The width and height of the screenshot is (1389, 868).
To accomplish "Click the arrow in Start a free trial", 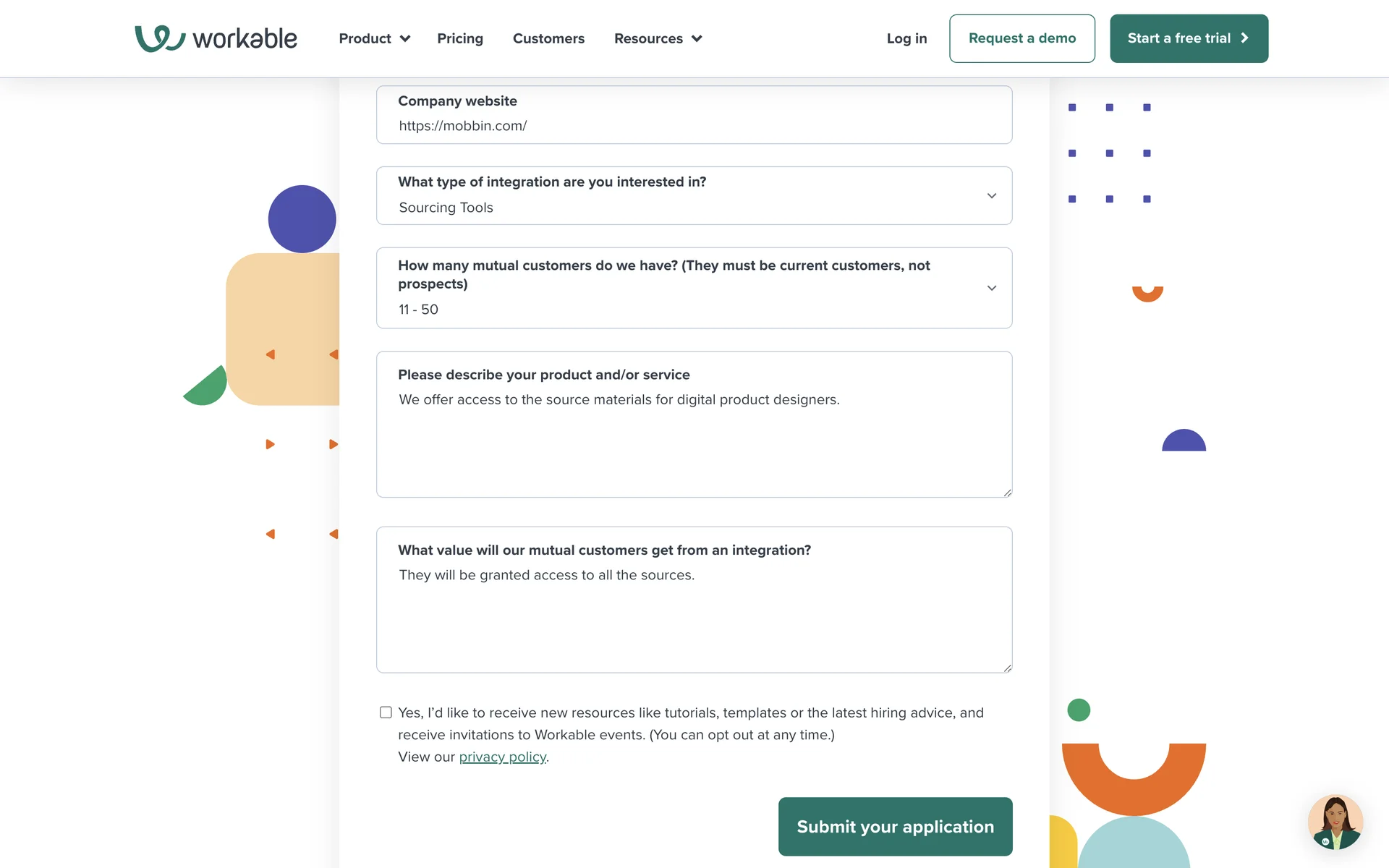I will click(x=1244, y=38).
